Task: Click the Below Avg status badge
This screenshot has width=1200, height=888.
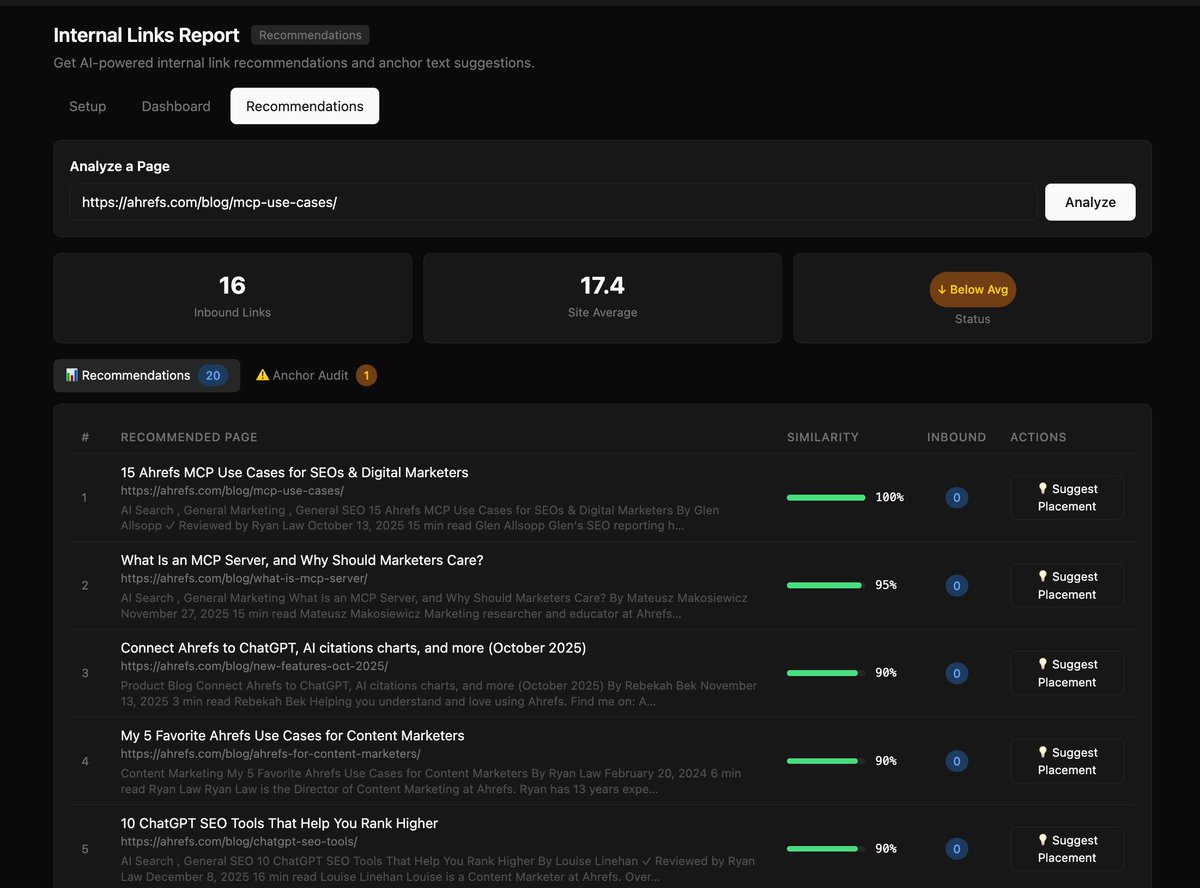Action: pyautogui.click(x=973, y=289)
